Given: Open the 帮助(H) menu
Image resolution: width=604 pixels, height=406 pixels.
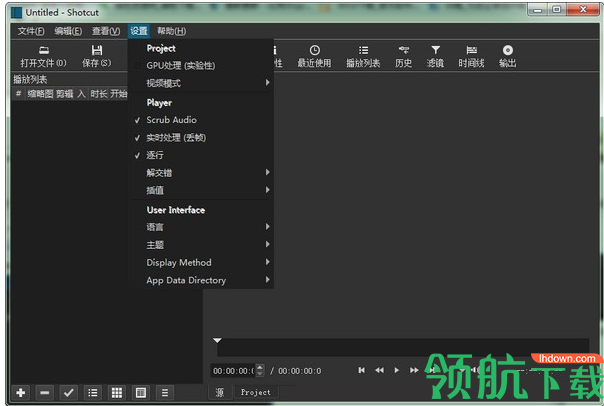Looking at the screenshot, I should coord(172,31).
